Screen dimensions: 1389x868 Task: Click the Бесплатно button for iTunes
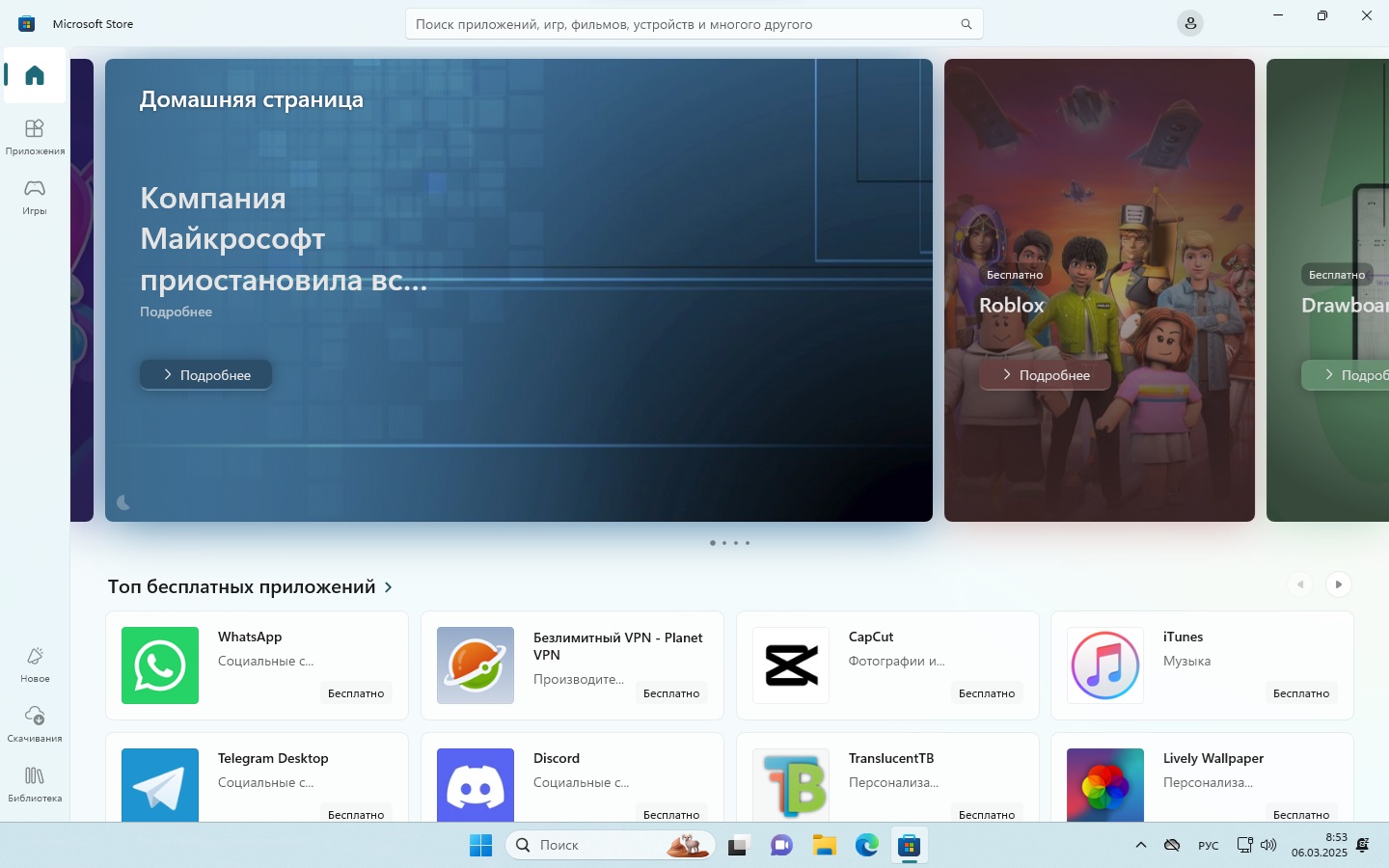point(1301,693)
